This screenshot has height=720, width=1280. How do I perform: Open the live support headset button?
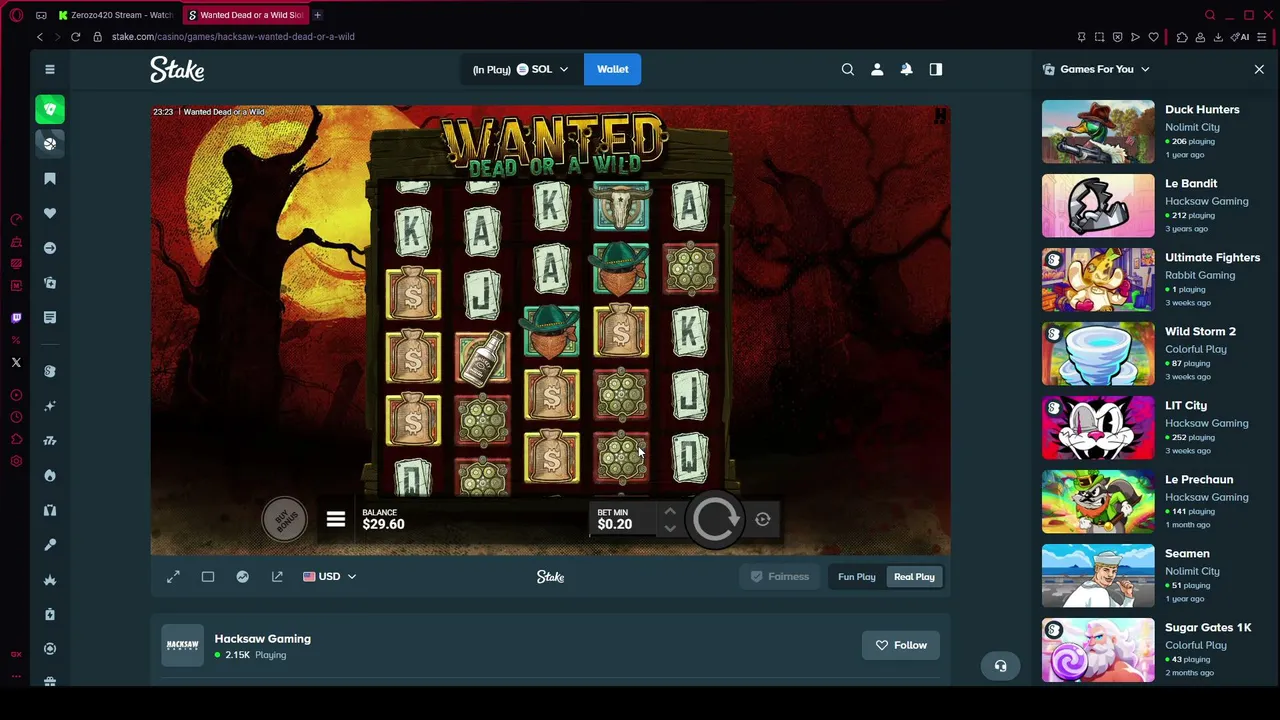pyautogui.click(x=1000, y=666)
